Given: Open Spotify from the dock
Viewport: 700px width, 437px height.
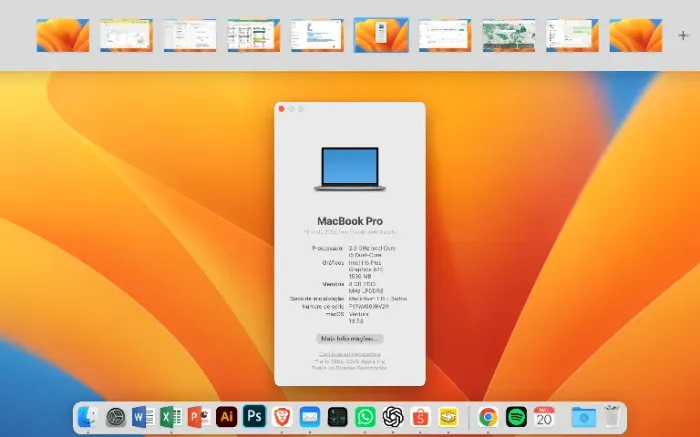Looking at the screenshot, I should (517, 417).
